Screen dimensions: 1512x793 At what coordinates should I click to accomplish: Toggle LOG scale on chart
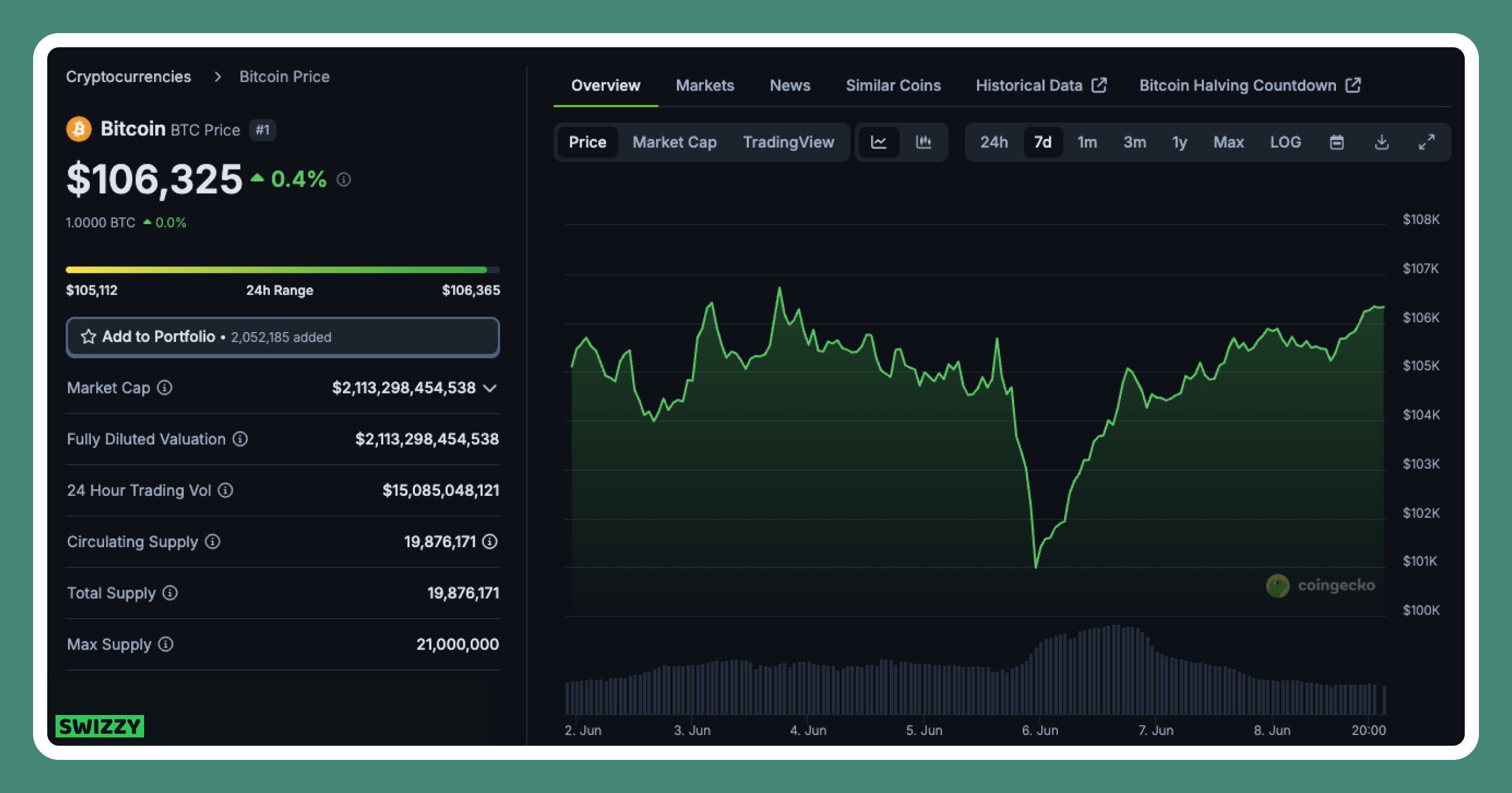coord(1285,142)
